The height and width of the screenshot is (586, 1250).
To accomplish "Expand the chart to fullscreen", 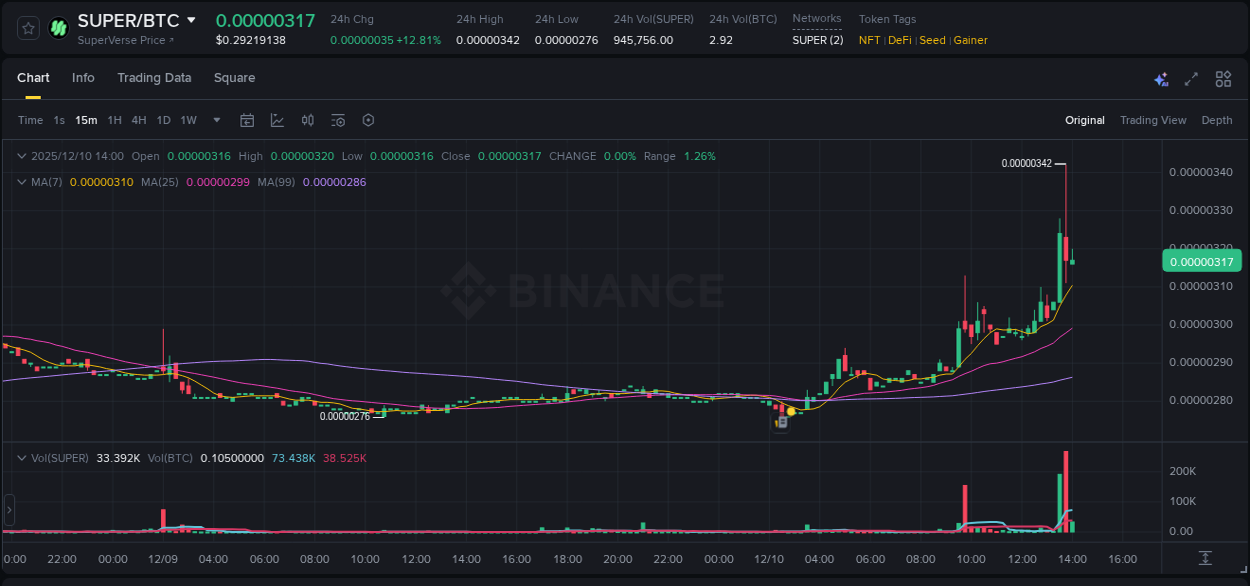I will click(x=1190, y=78).
